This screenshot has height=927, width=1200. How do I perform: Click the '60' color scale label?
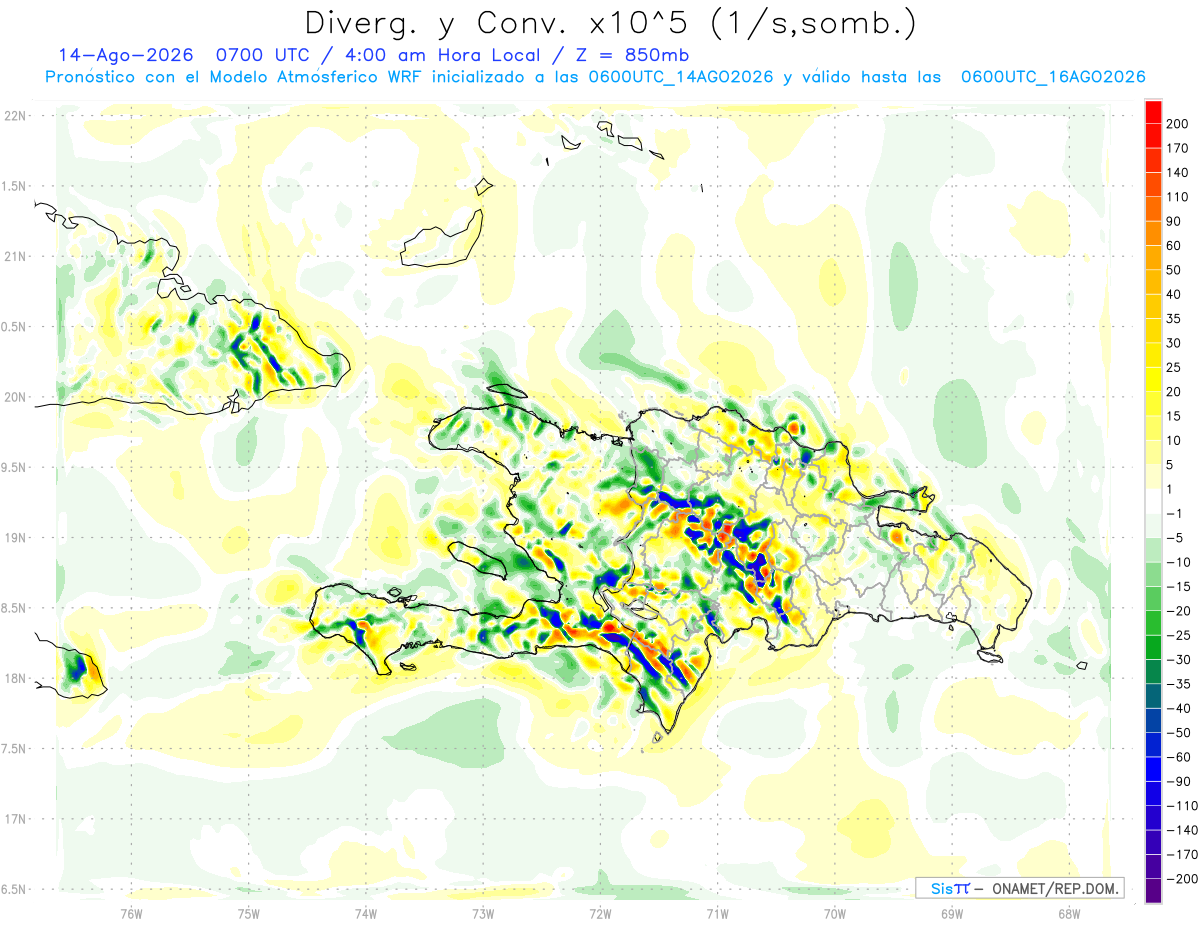[1175, 246]
